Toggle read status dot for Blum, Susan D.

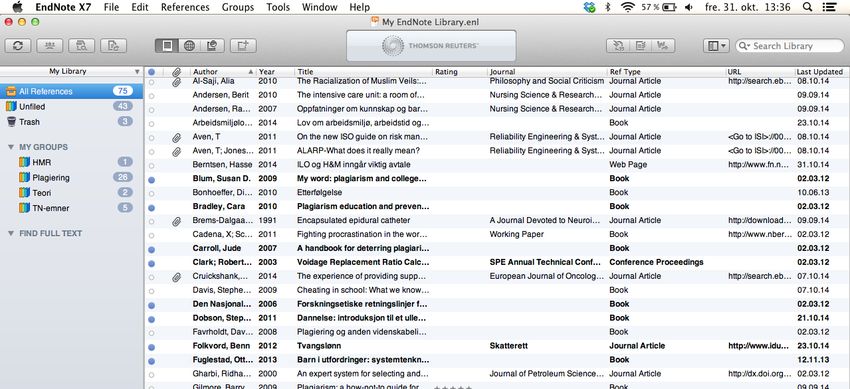152,179
